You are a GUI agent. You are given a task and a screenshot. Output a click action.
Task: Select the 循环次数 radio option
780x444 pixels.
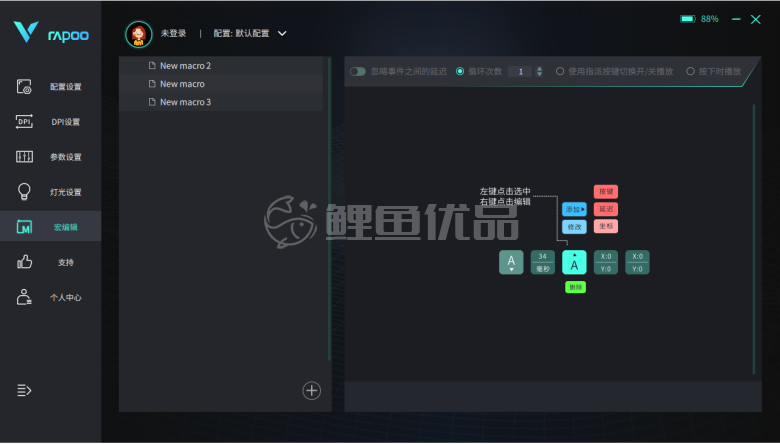click(460, 72)
